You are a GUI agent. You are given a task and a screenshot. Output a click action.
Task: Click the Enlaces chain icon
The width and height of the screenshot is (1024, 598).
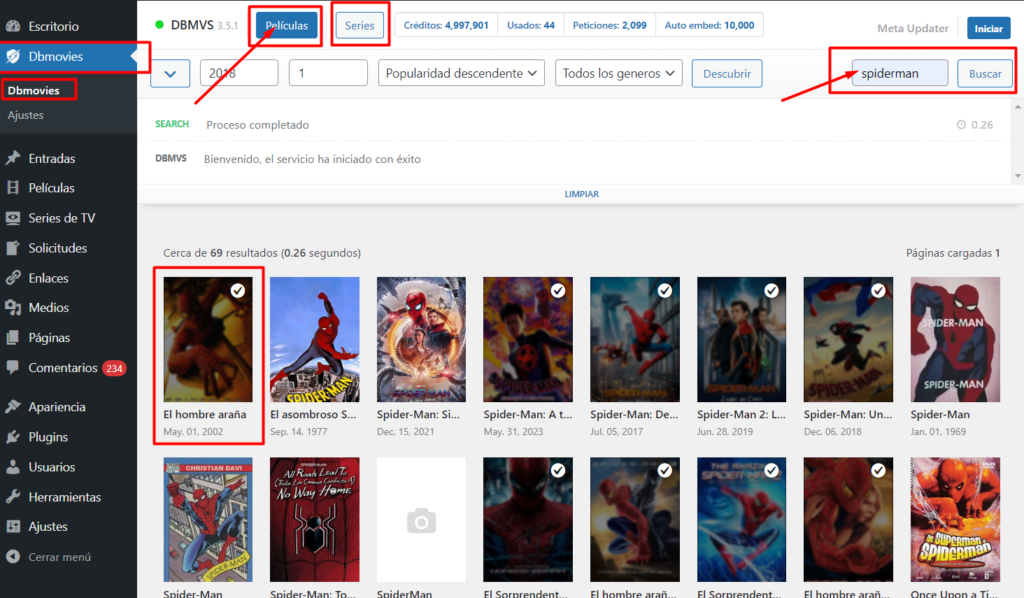point(13,278)
